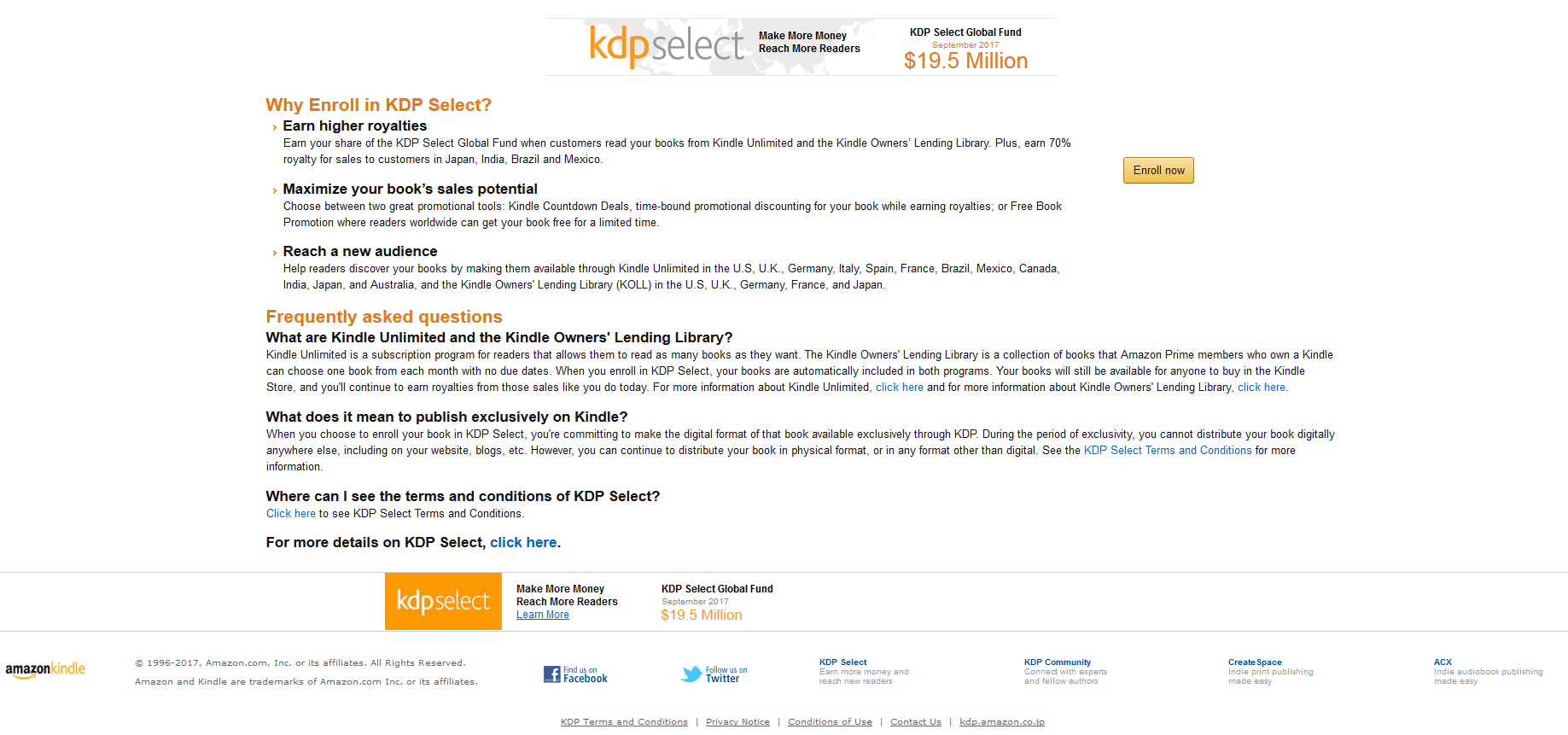The image size is (1568, 735).
Task: Open the Contact Us link
Action: click(915, 722)
